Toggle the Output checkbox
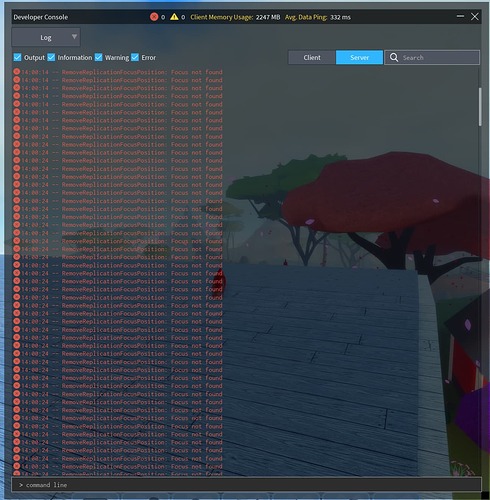Image resolution: width=490 pixels, height=500 pixels. click(x=17, y=57)
